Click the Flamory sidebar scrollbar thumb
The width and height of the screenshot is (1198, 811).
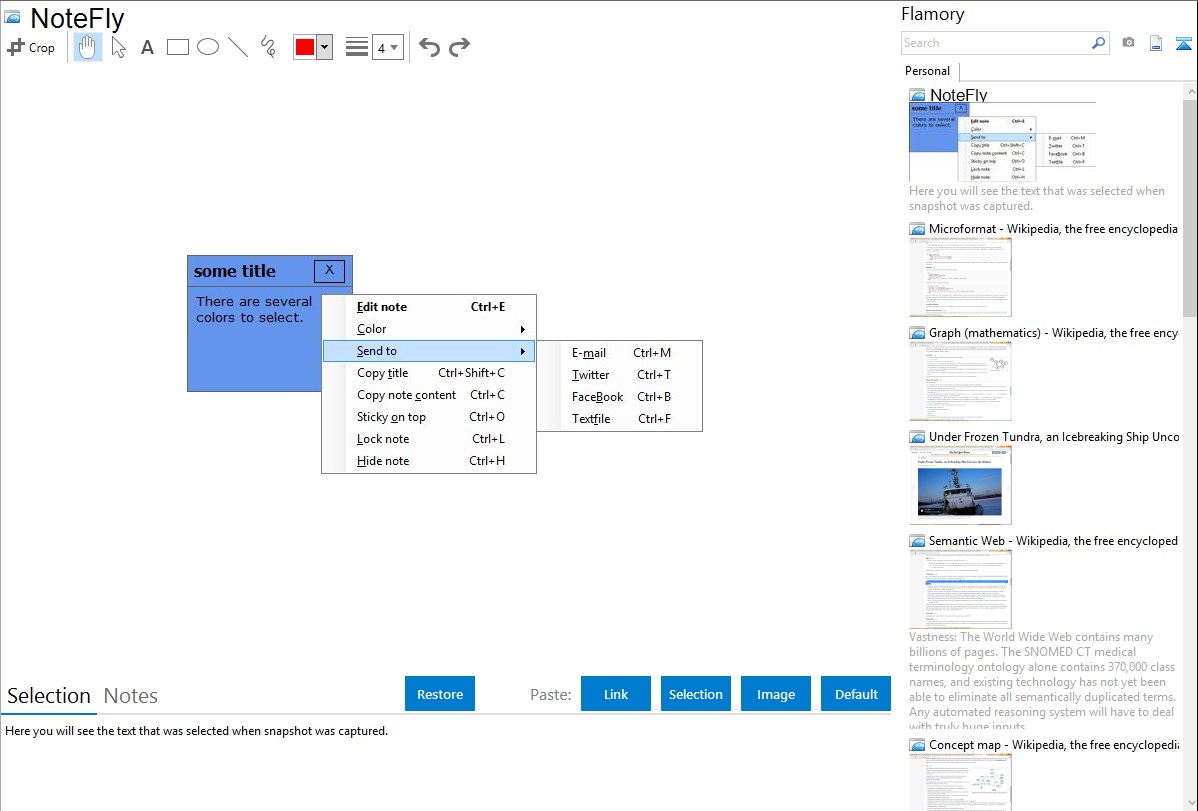1190,208
